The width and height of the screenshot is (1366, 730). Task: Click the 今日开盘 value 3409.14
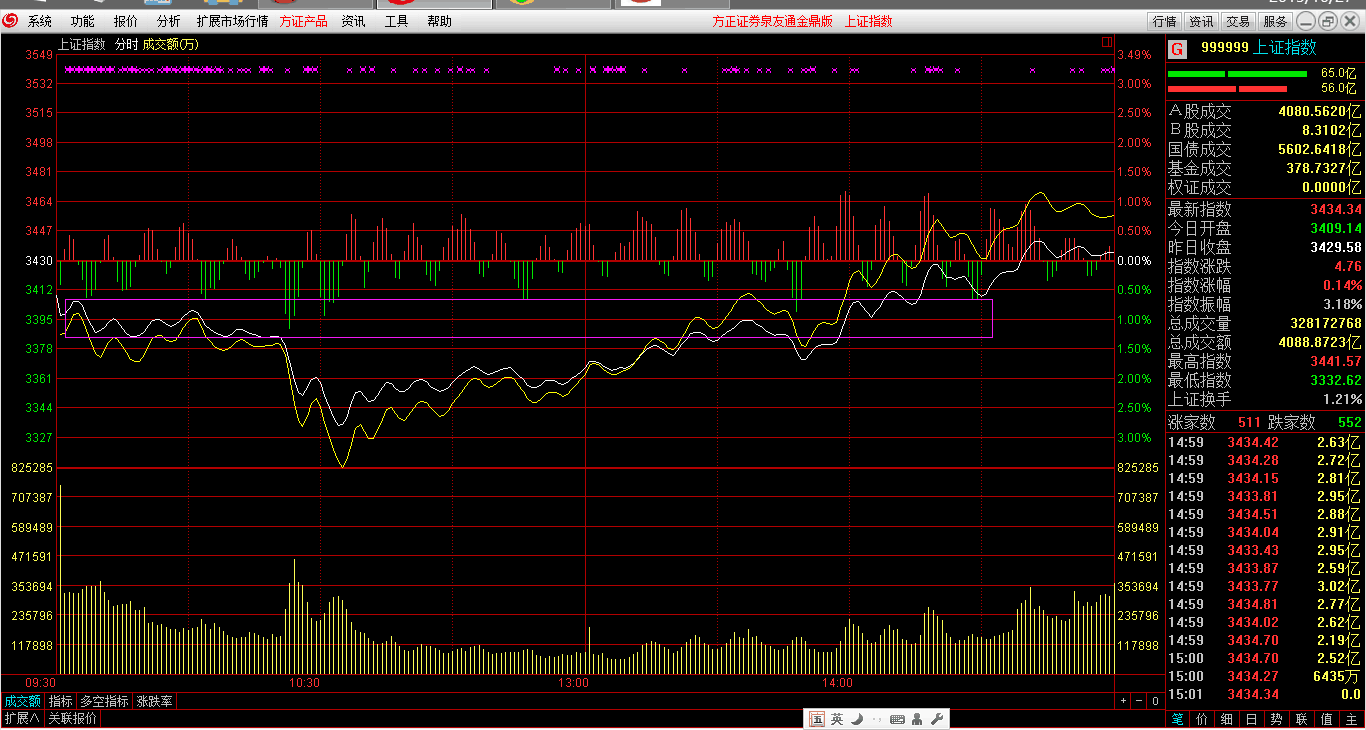1336,228
